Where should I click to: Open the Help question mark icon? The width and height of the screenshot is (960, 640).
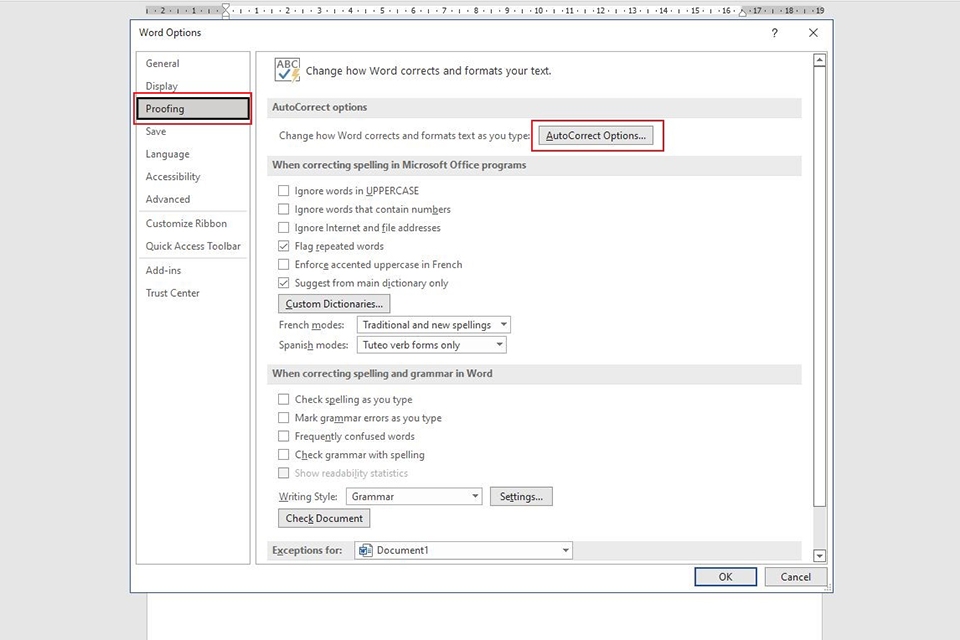coord(774,33)
